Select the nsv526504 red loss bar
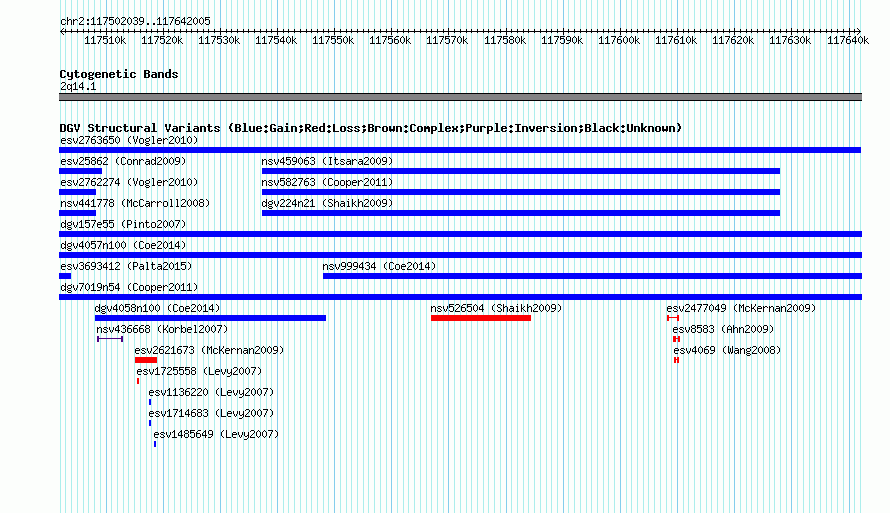Viewport: 890px width, 513px height. tap(481, 318)
